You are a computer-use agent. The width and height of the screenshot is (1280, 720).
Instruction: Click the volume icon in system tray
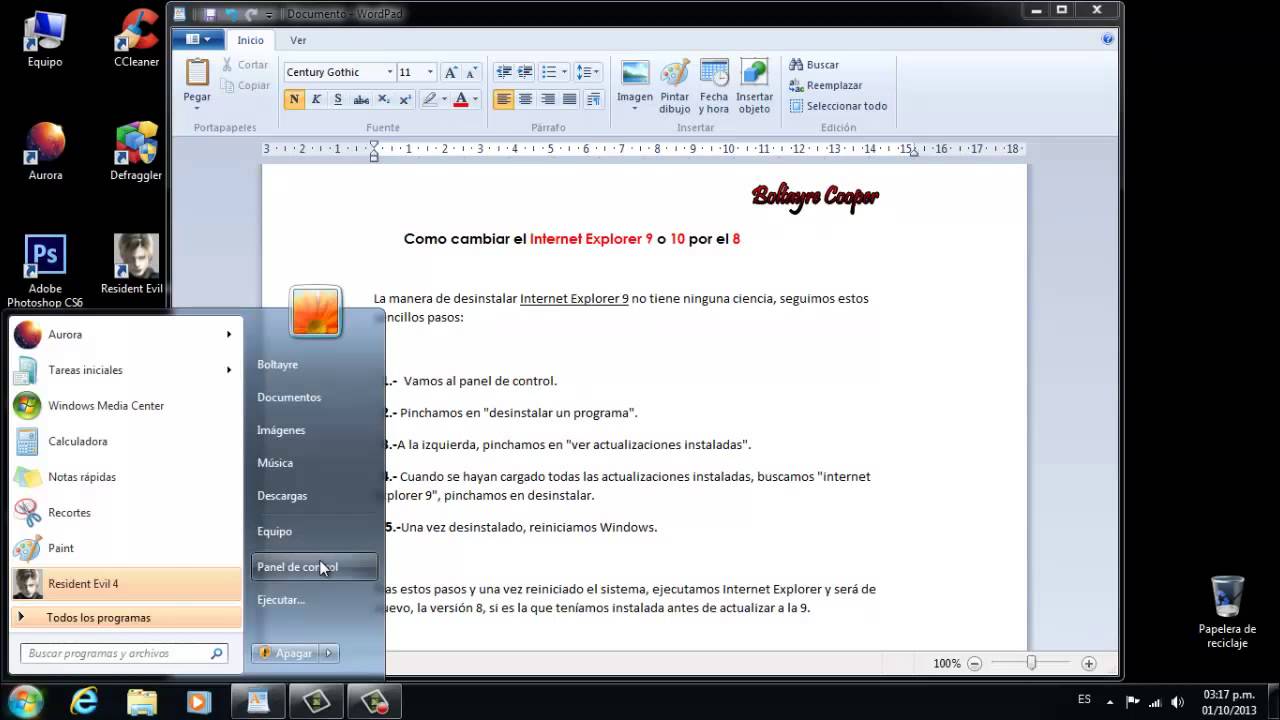(x=1177, y=701)
